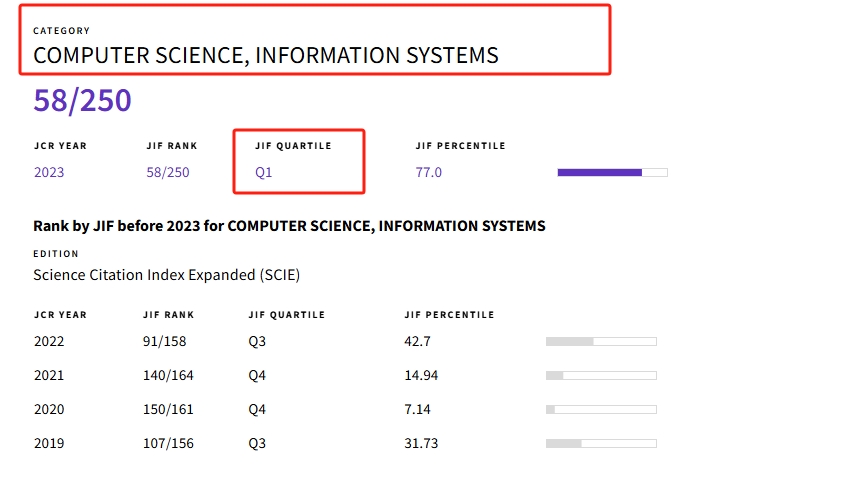Click the 58/250 JIF rank value
Viewport: 858px width, 485px height.
pyautogui.click(x=167, y=172)
